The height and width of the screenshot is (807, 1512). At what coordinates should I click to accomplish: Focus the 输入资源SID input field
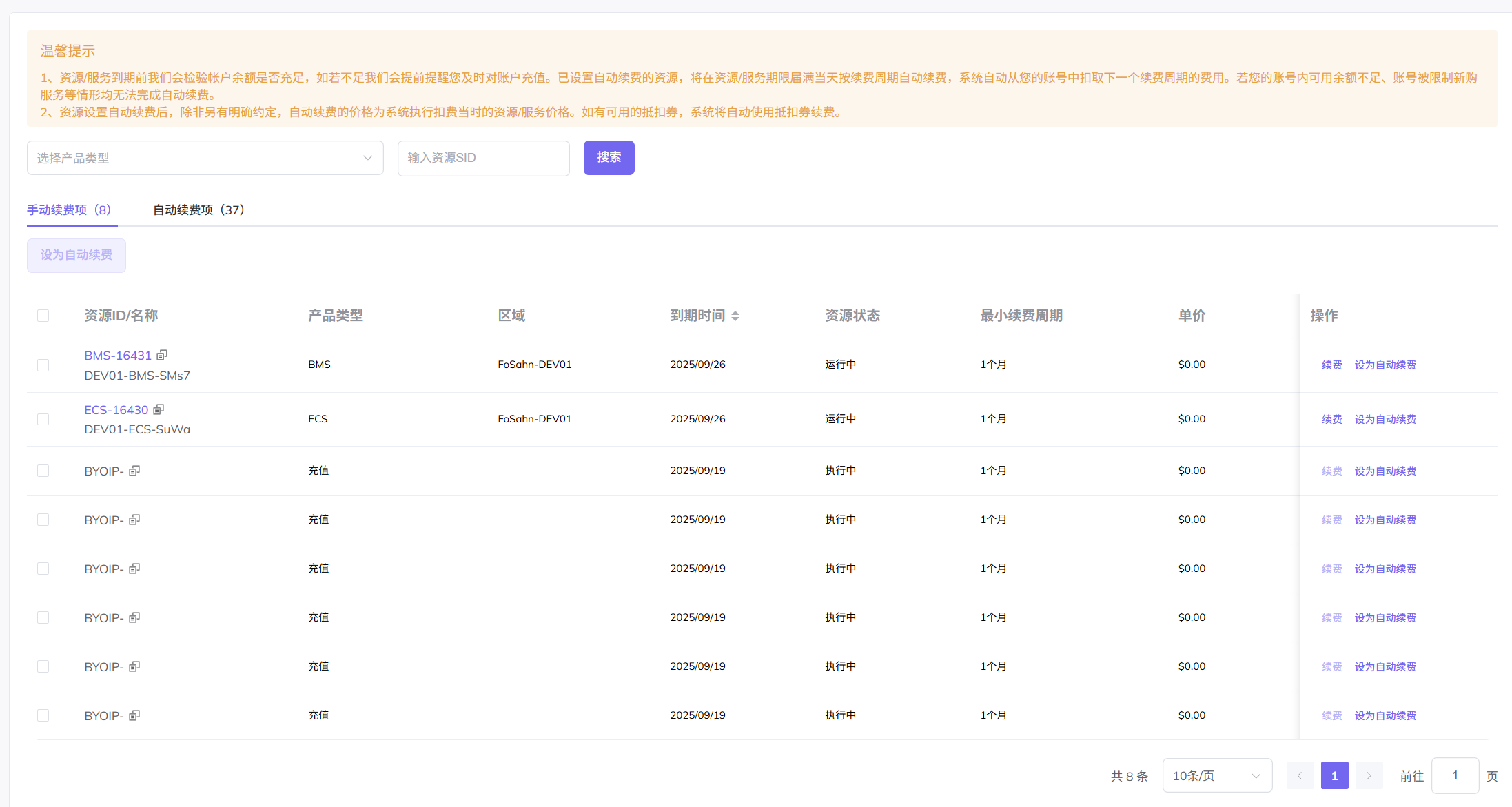pyautogui.click(x=483, y=158)
